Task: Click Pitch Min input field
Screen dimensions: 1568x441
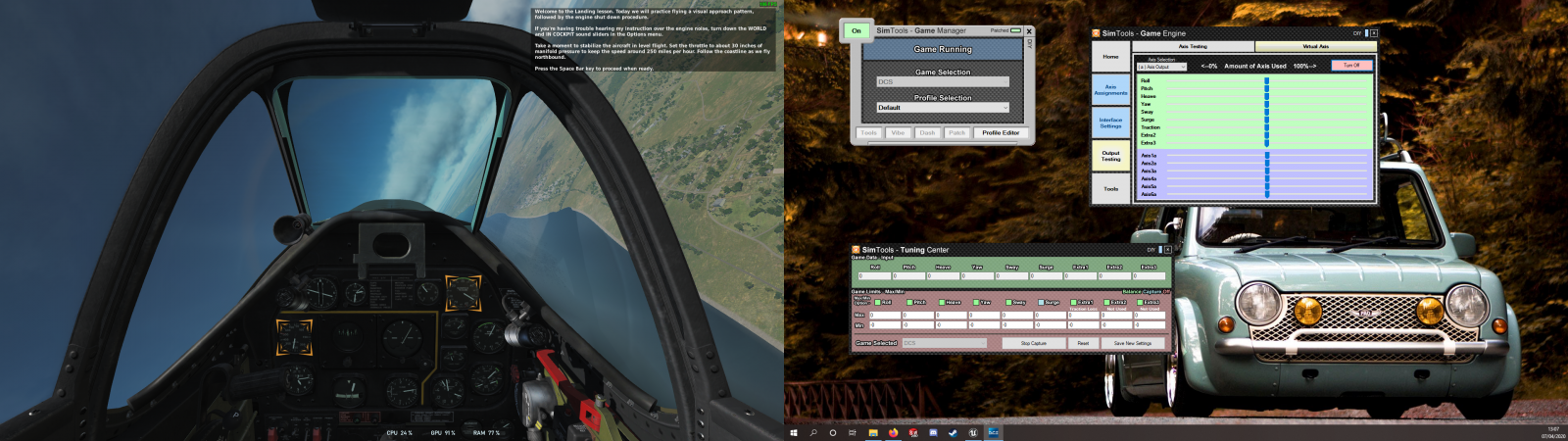Action: 918,324
